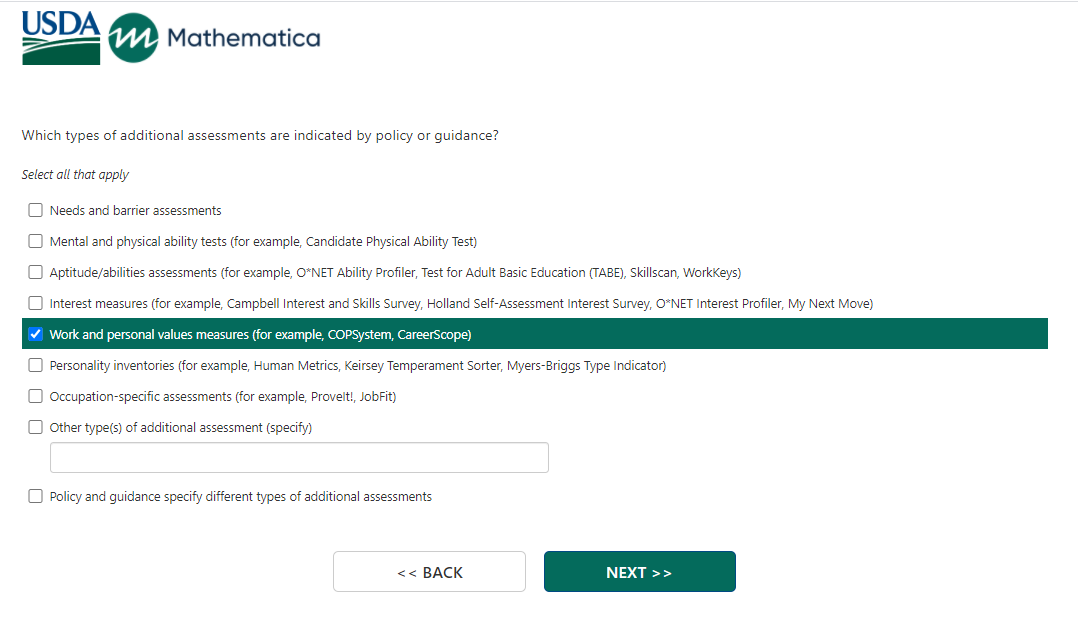1078x644 pixels.
Task: Tick Mental and physical ability tests checkbox
Action: [36, 242]
